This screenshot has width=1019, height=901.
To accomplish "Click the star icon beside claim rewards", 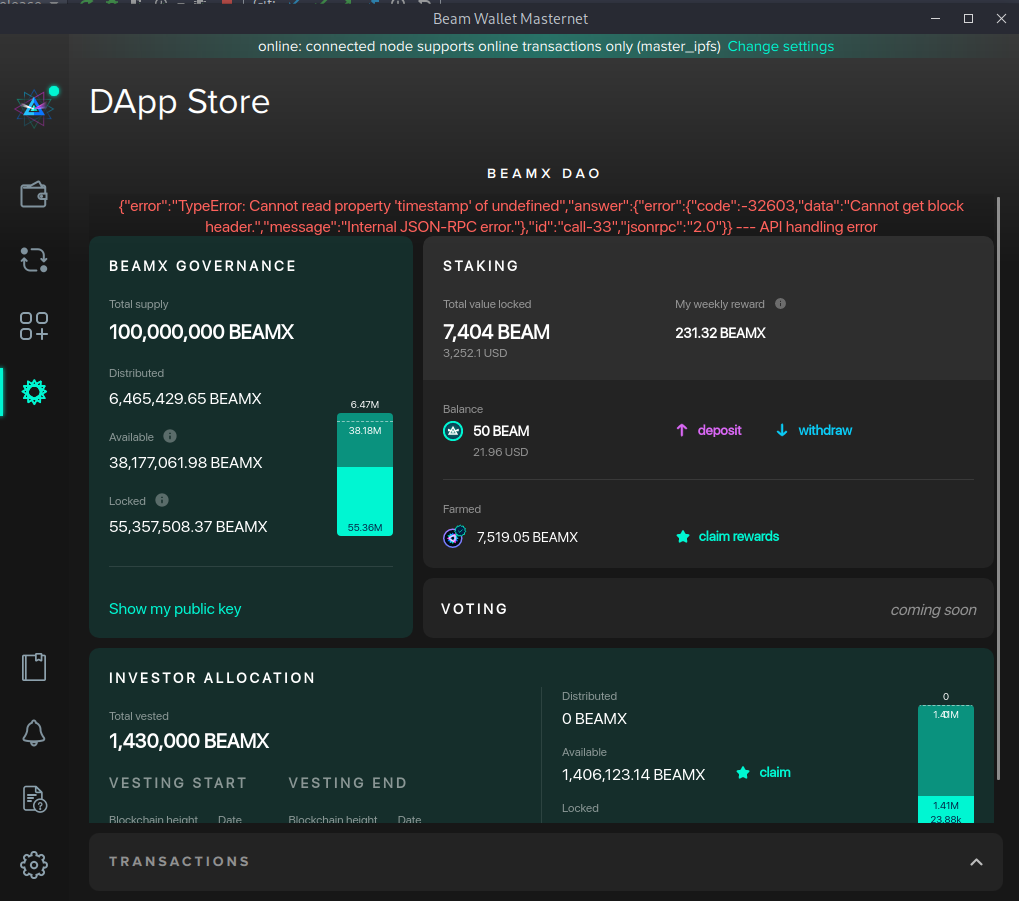I will point(682,536).
